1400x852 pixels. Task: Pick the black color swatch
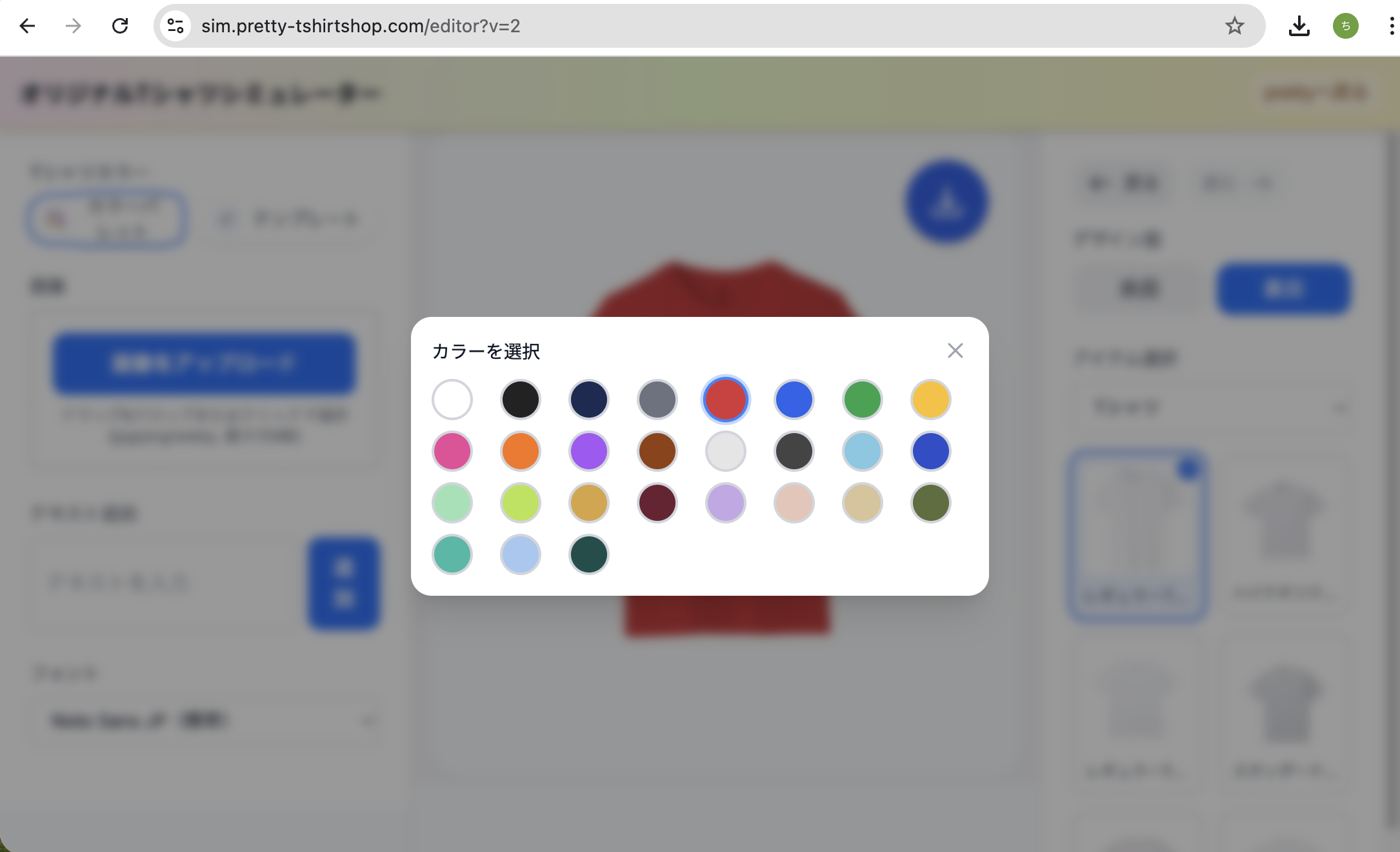[521, 400]
